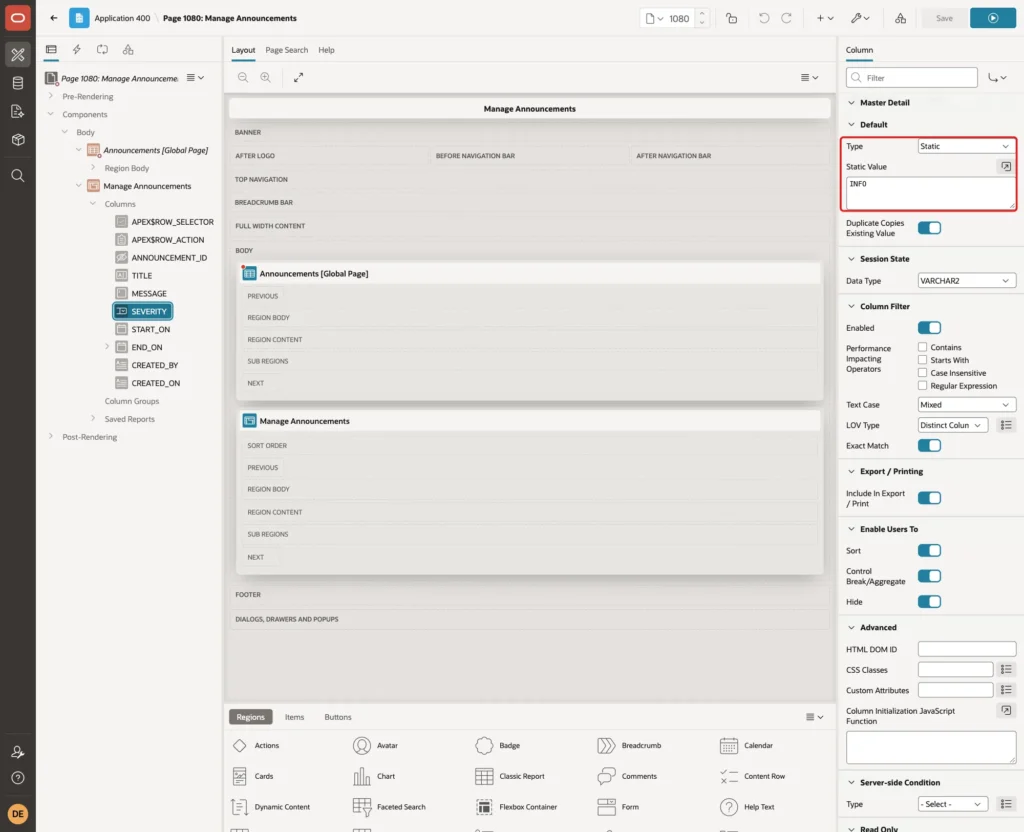Open App Builder from left sidebar
The height and width of the screenshot is (832, 1024).
[x=18, y=55]
